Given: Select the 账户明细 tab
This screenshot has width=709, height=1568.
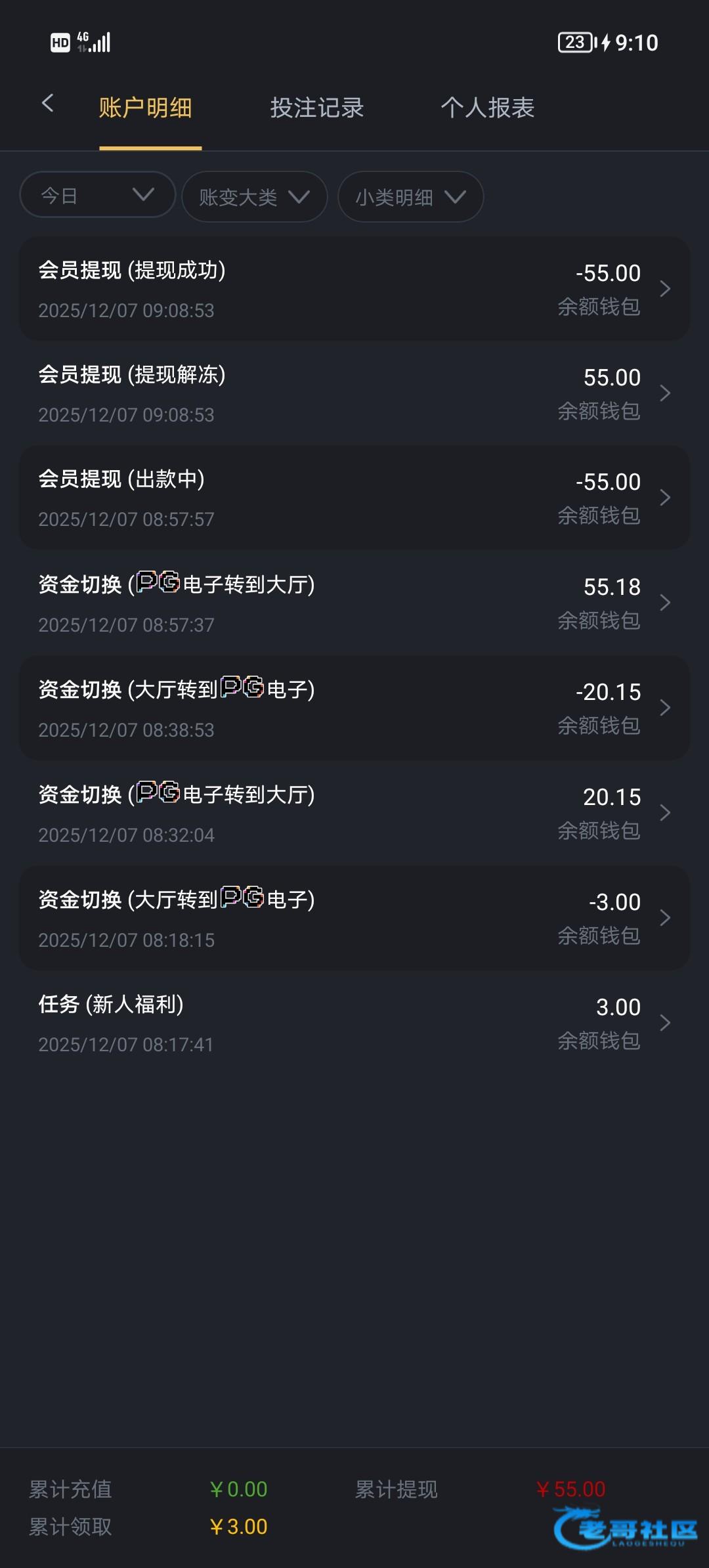Looking at the screenshot, I should click(145, 108).
